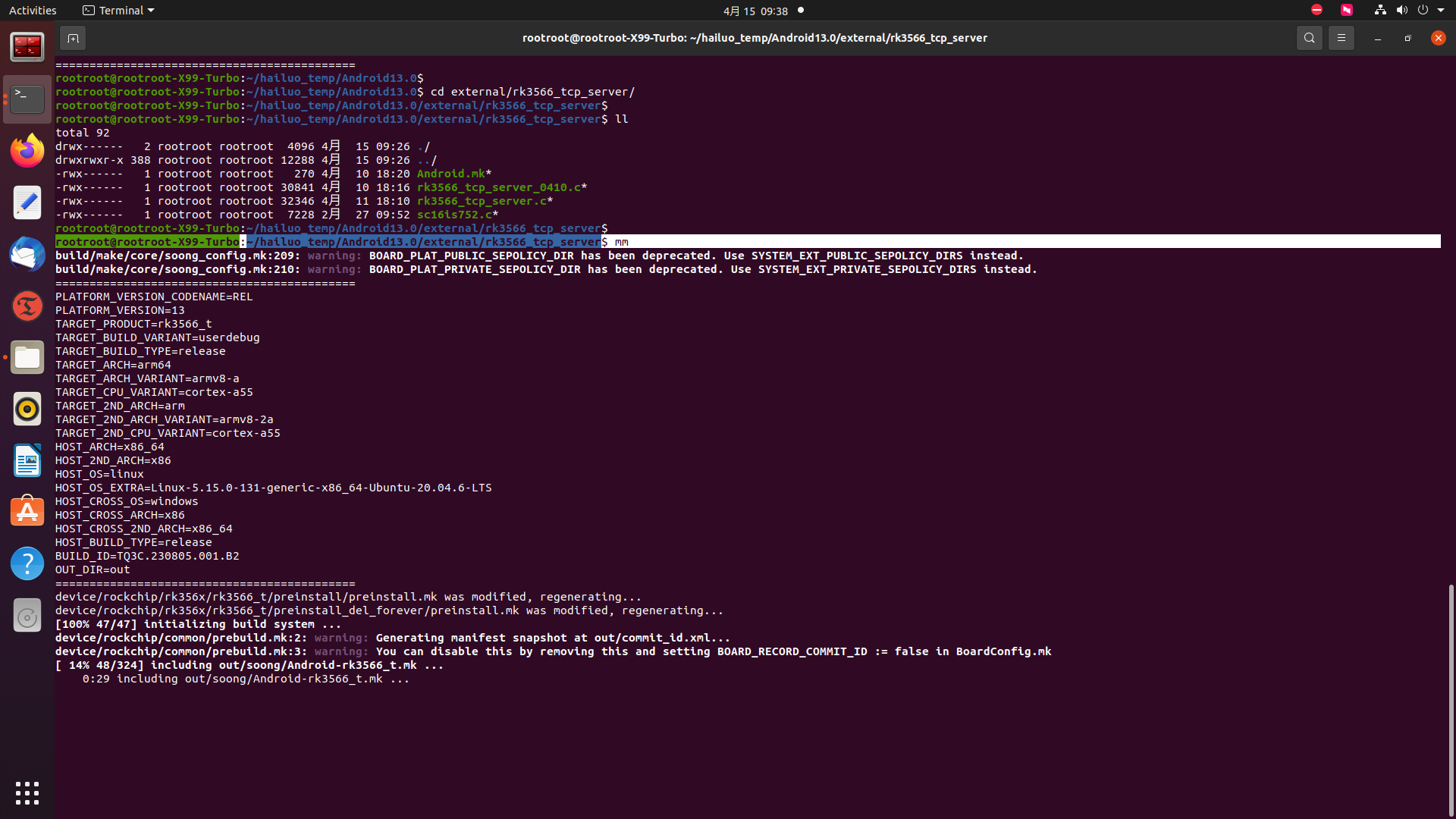Click the red do-not-disturb tray icon
Screen dimensions: 1456x819
tap(1316, 11)
